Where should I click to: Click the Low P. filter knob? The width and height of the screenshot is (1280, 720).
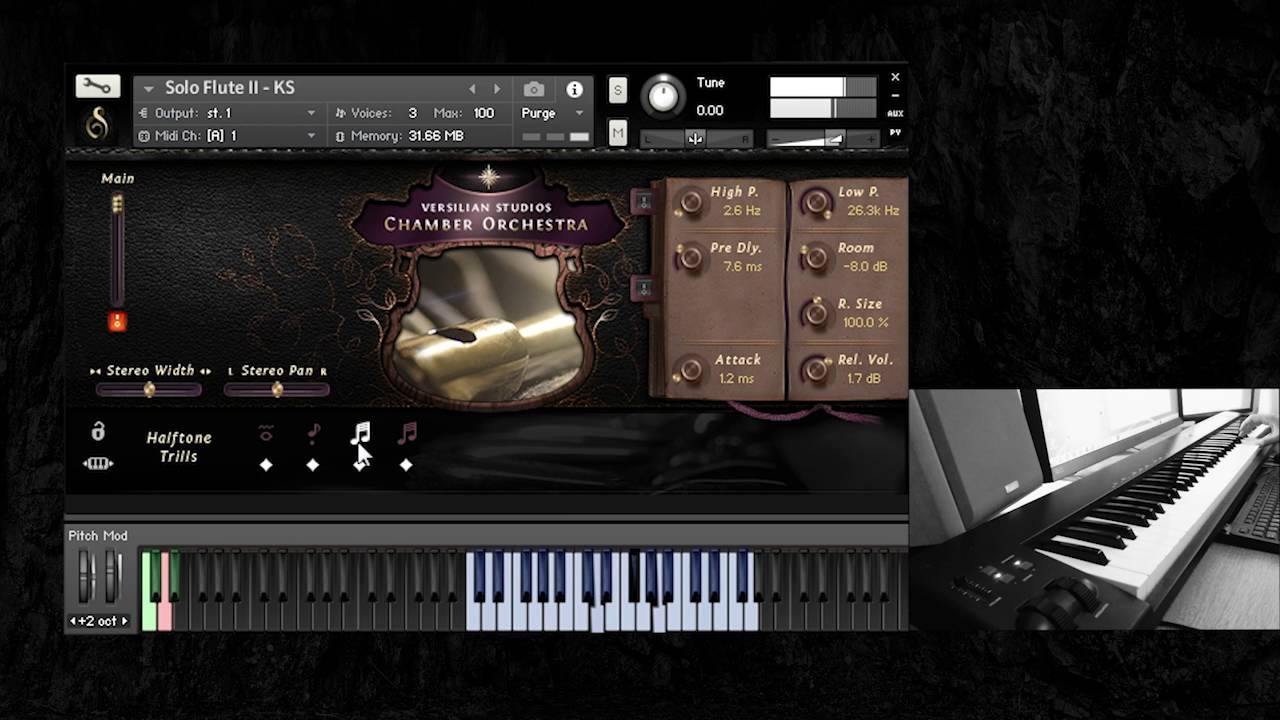817,203
